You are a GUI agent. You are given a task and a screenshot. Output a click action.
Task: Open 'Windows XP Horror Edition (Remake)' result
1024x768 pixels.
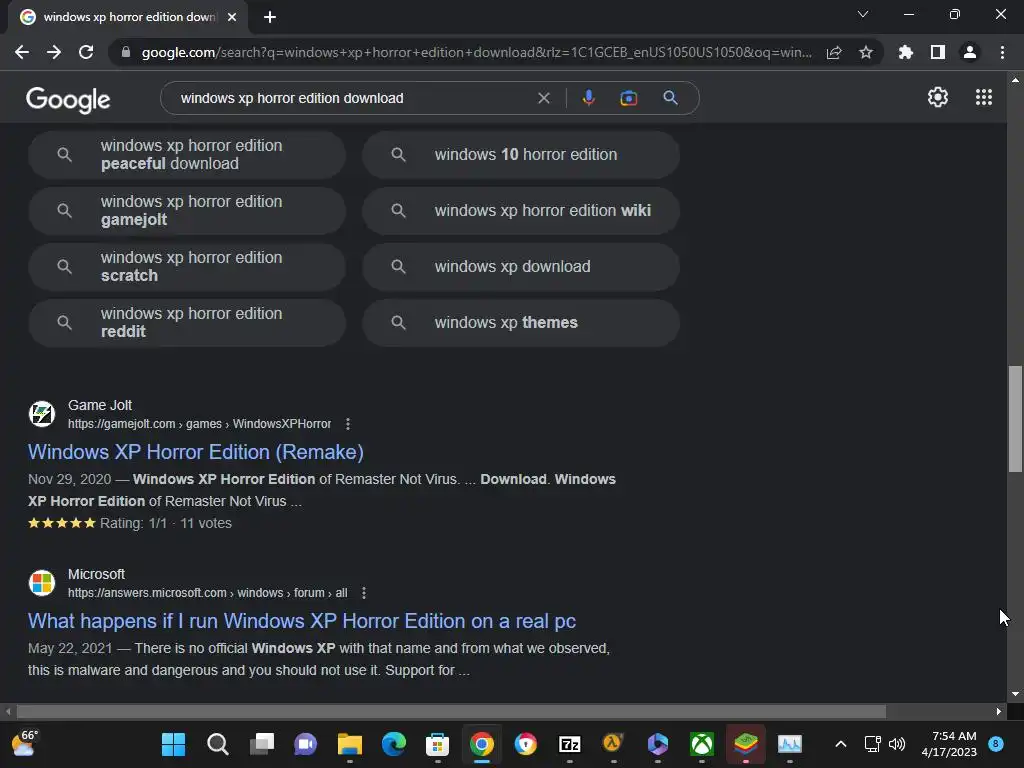pyautogui.click(x=196, y=452)
